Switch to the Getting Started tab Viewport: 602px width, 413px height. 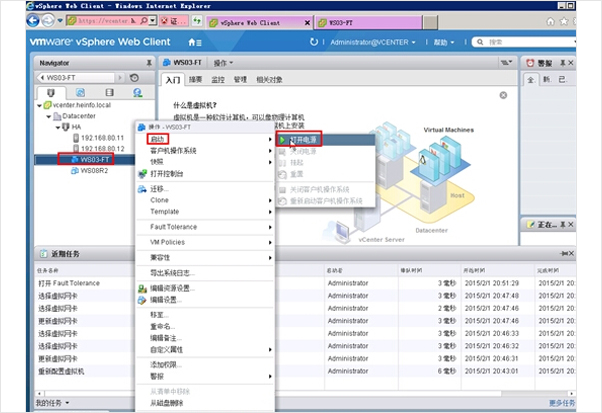173,80
